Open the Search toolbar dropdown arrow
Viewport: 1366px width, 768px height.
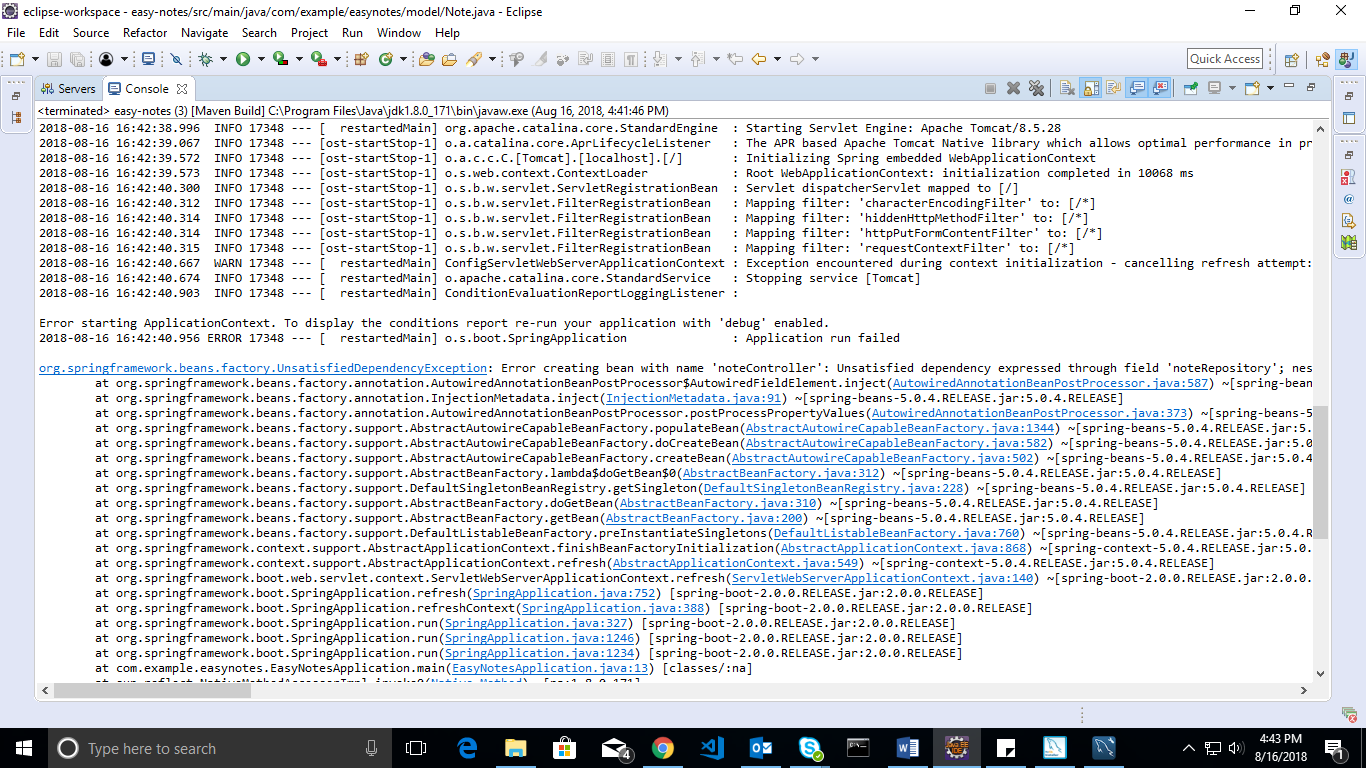point(492,59)
